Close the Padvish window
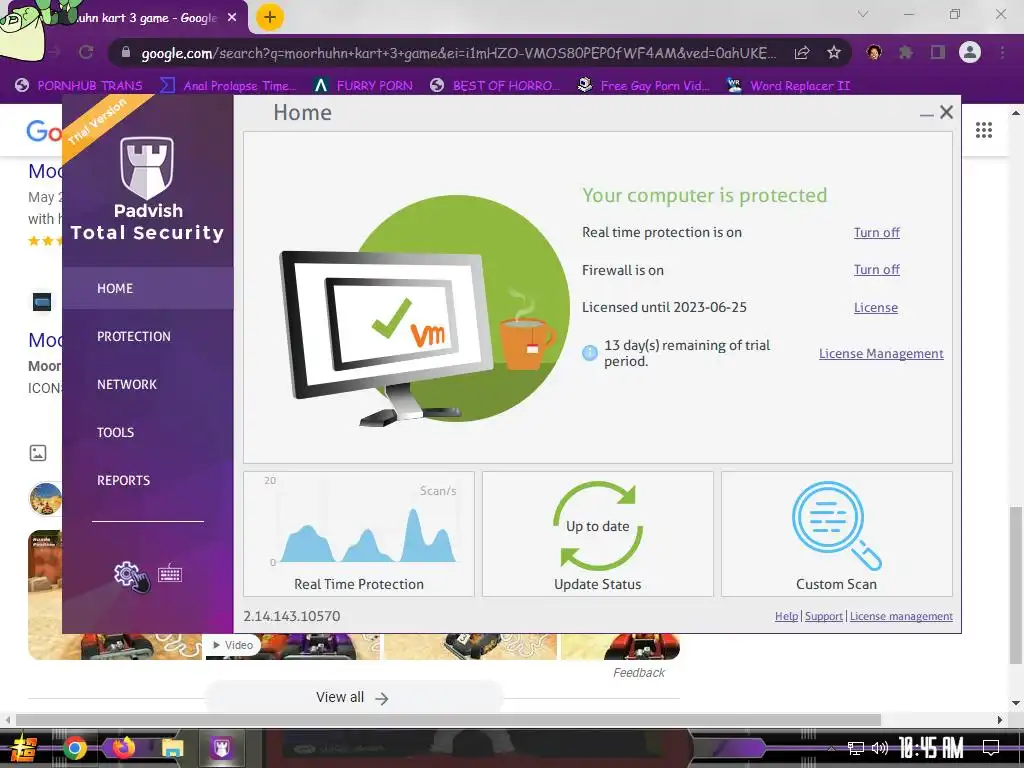 tap(946, 112)
